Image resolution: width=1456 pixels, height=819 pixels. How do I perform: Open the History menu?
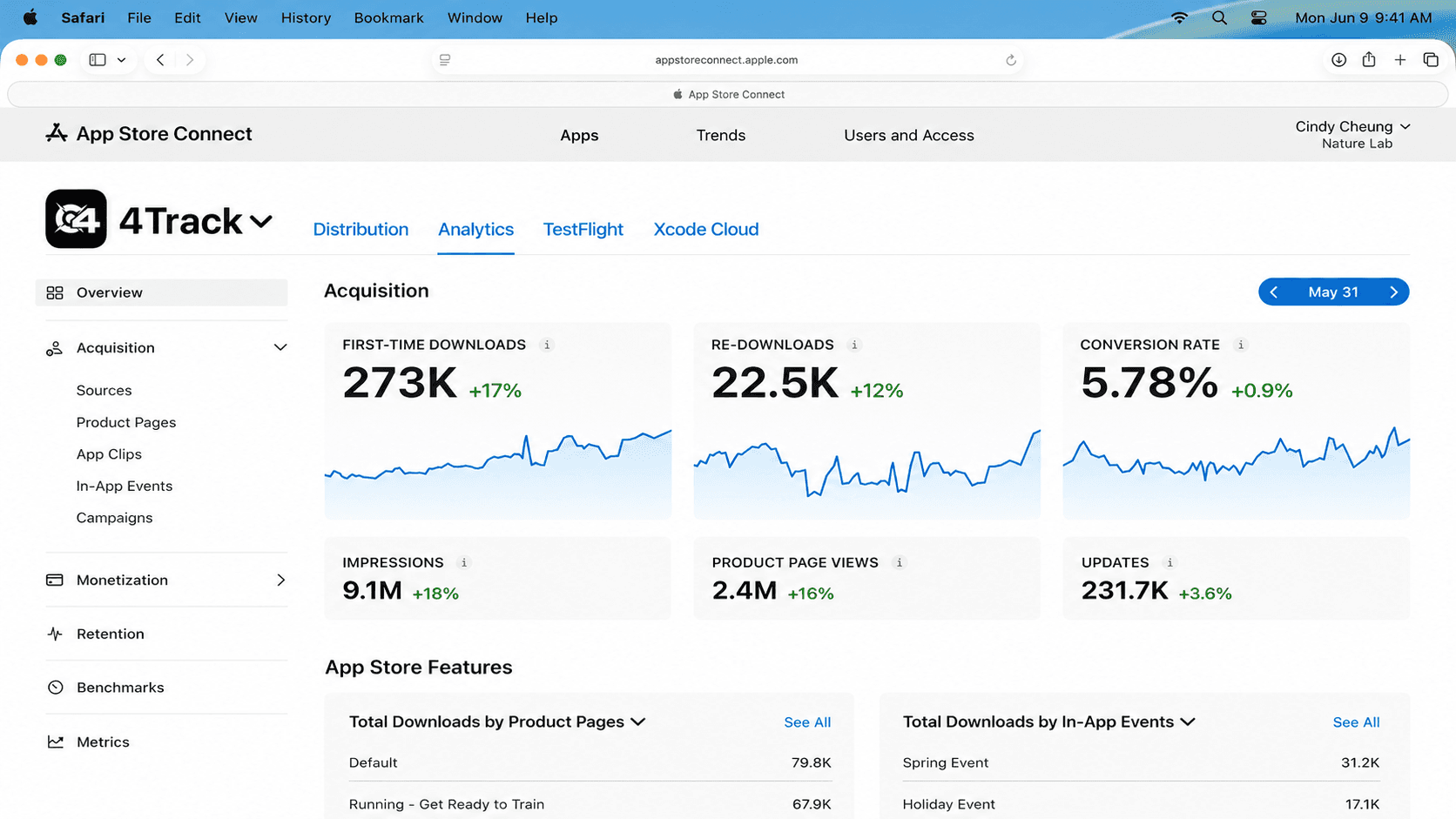coord(306,17)
